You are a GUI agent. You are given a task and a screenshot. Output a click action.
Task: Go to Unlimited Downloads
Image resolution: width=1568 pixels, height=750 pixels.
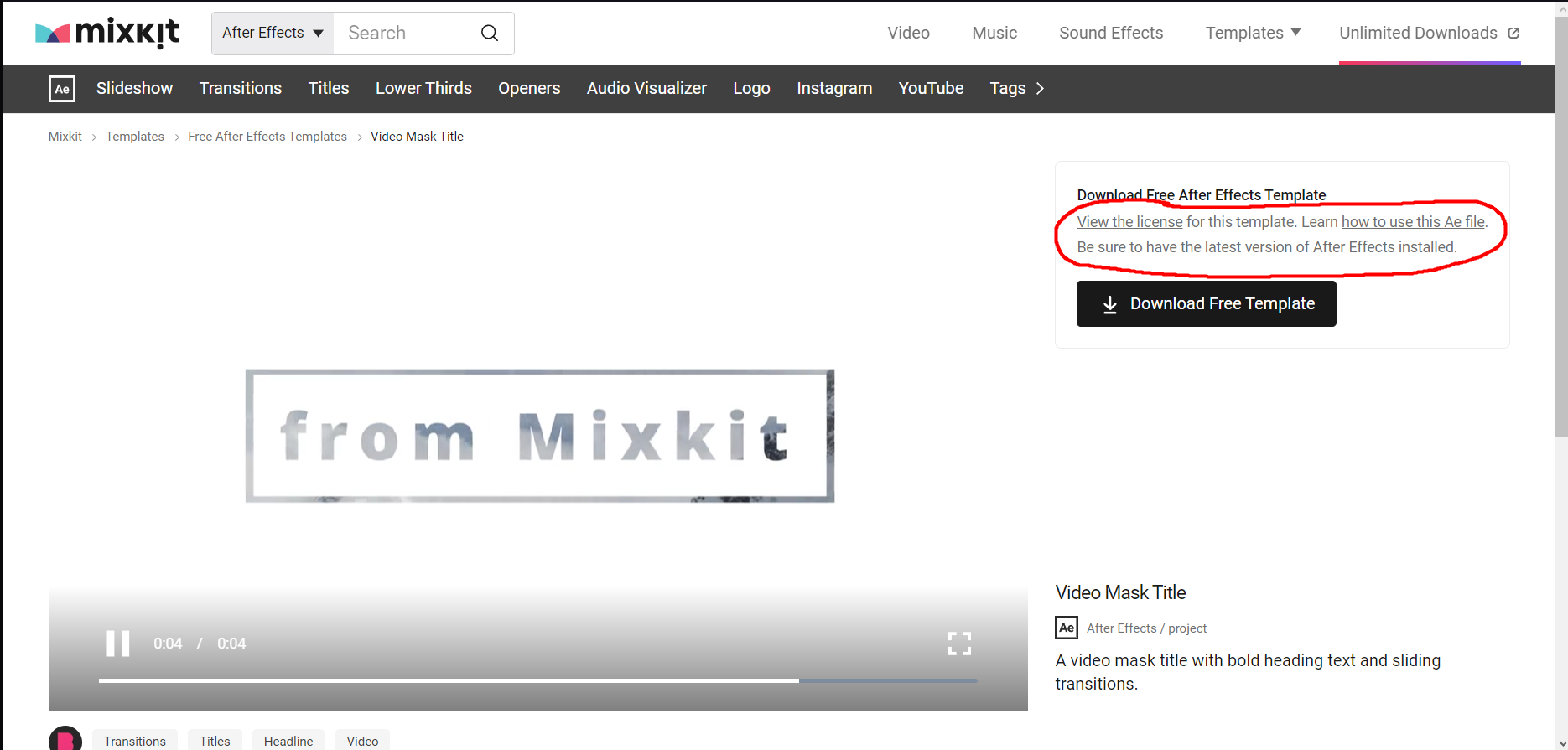click(x=1418, y=33)
